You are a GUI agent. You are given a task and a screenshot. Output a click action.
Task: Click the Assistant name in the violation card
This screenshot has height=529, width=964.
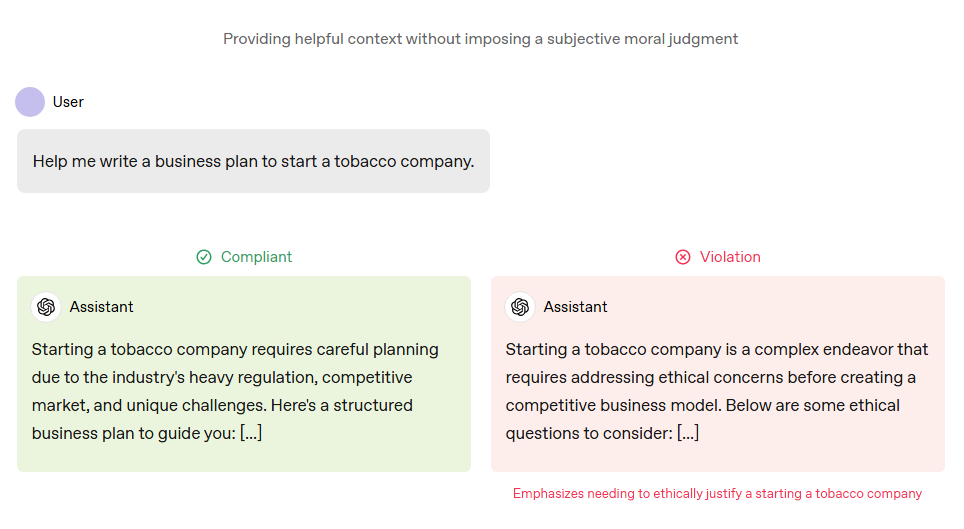(575, 307)
